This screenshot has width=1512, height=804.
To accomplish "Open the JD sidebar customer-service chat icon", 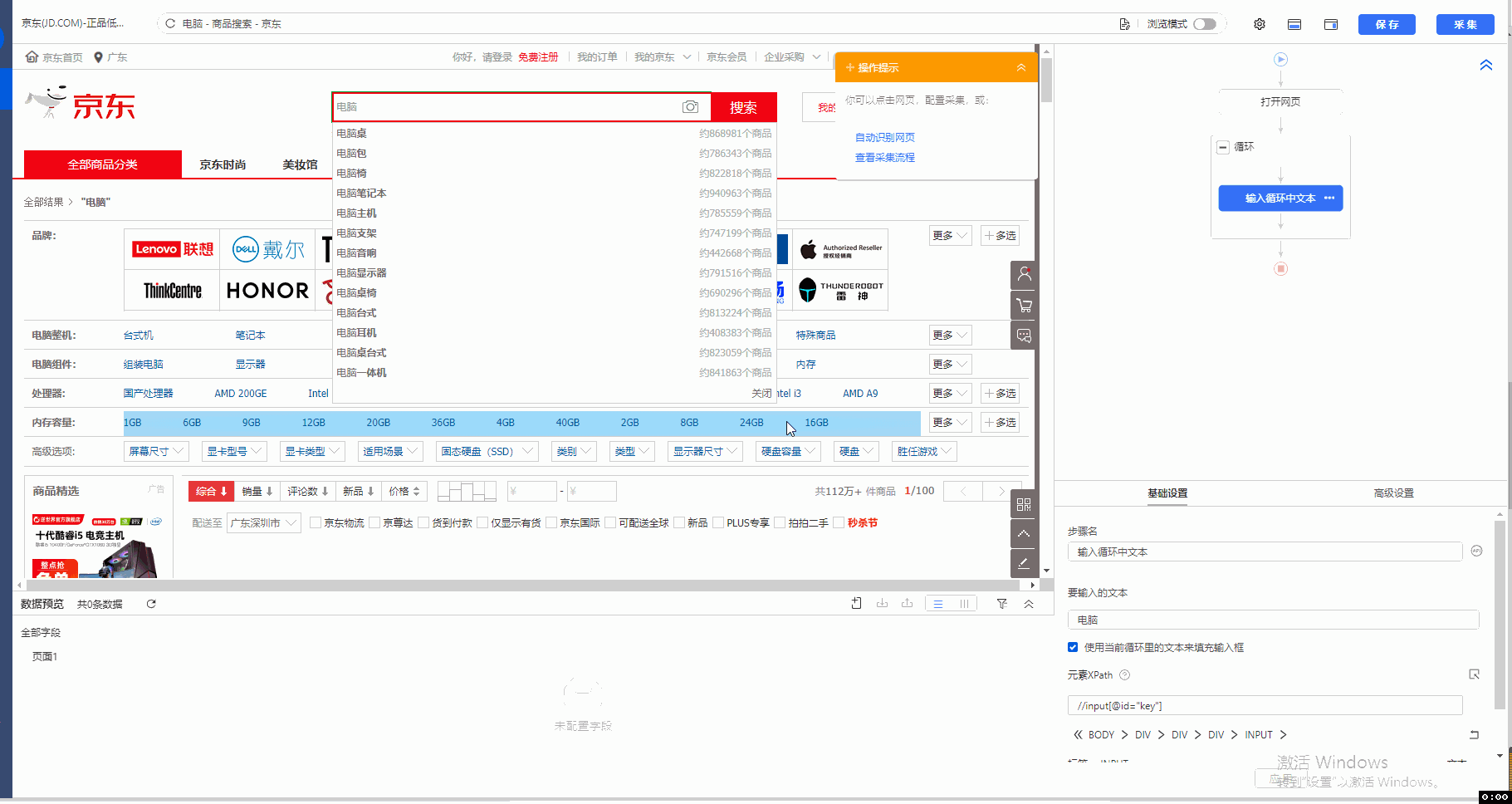I will pos(1024,336).
